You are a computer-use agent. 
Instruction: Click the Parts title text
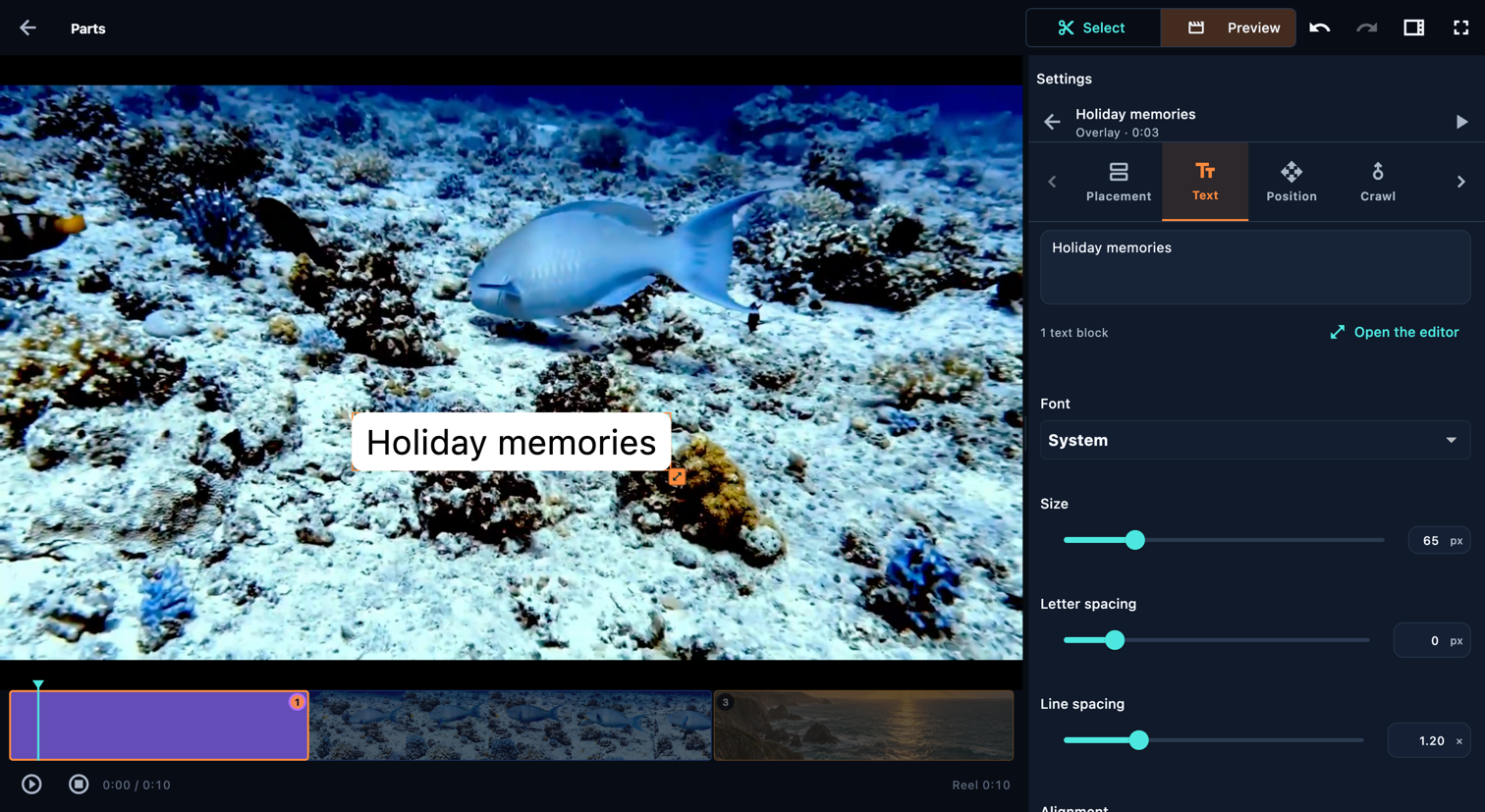(x=88, y=28)
